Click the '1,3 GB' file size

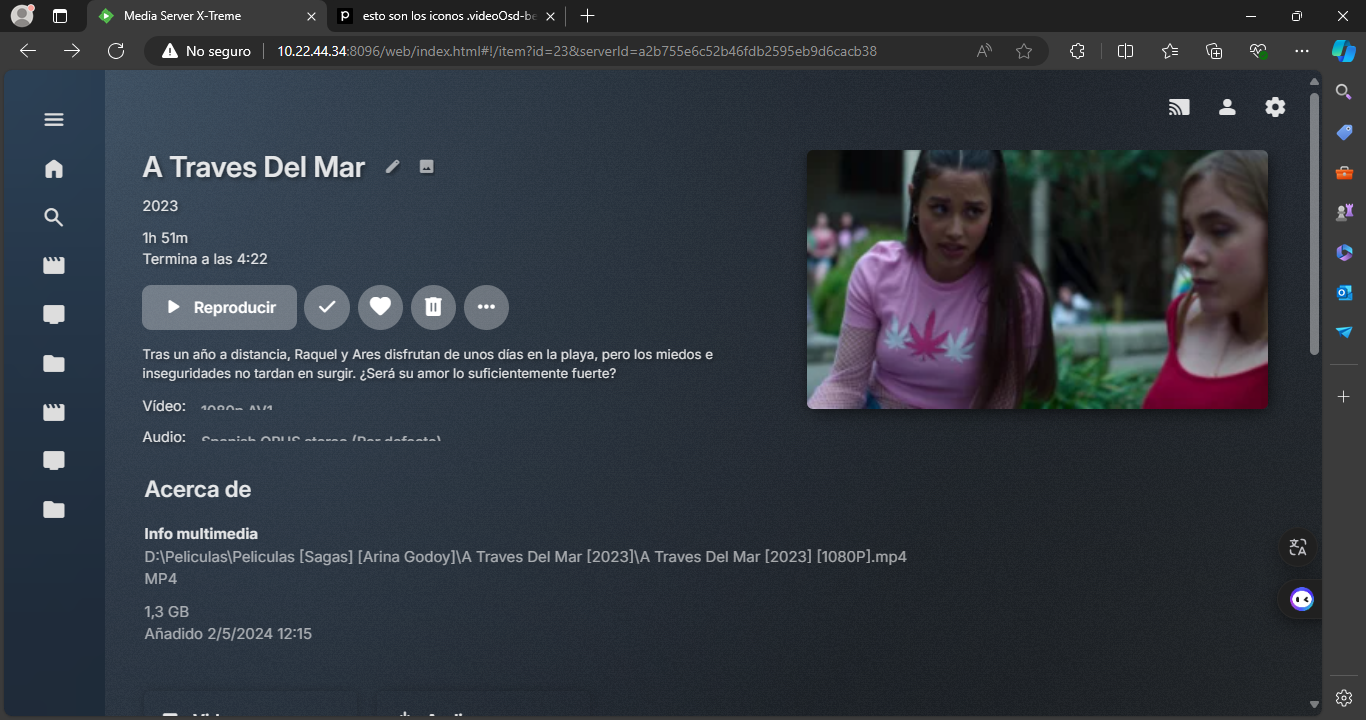coord(166,612)
